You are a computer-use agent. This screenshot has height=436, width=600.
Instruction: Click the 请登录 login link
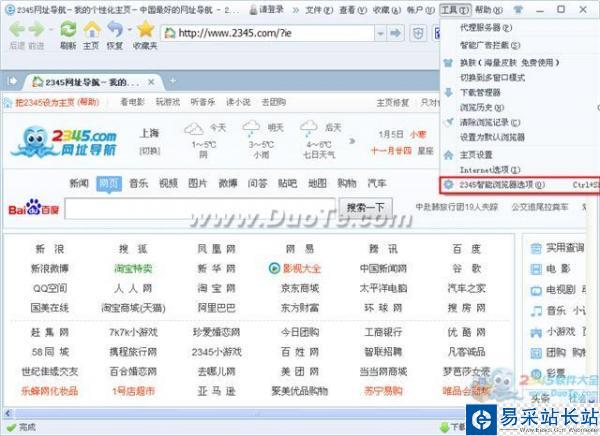pyautogui.click(x=267, y=10)
